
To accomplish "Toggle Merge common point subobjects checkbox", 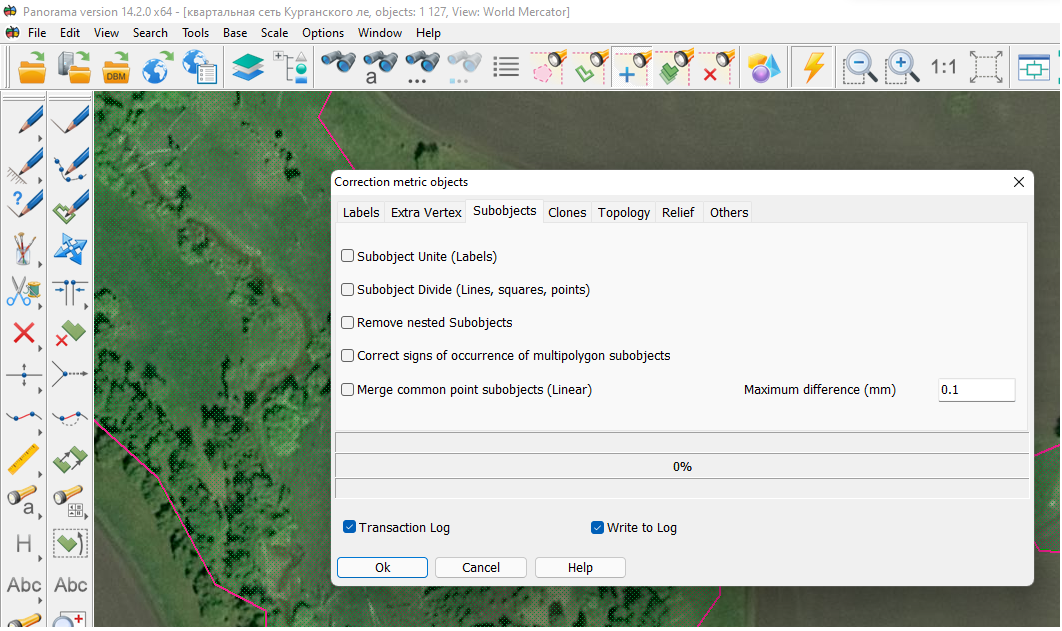I will [x=348, y=390].
